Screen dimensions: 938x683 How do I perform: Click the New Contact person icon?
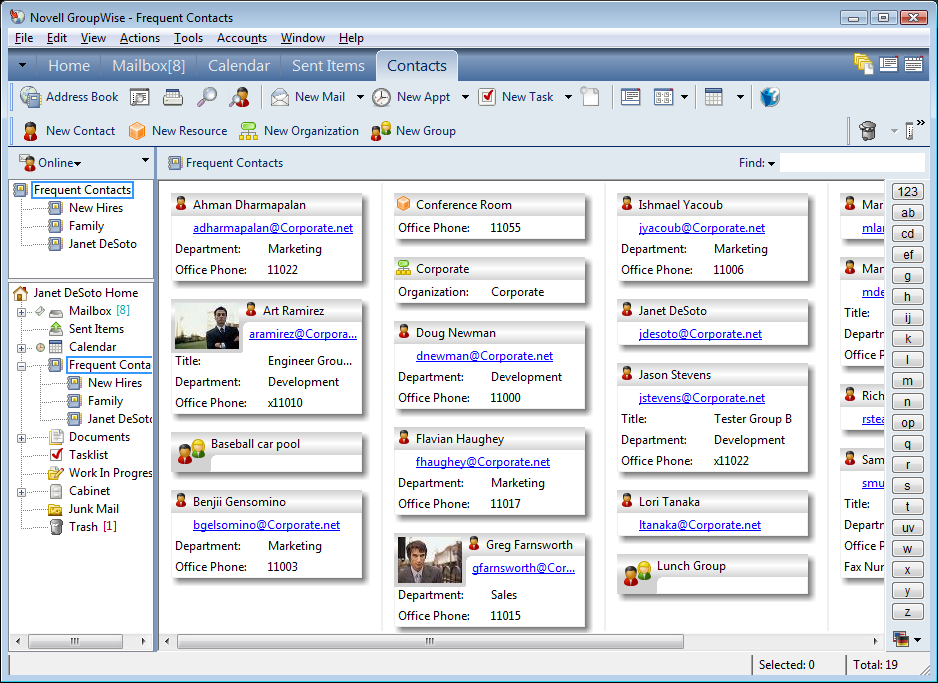tap(31, 131)
